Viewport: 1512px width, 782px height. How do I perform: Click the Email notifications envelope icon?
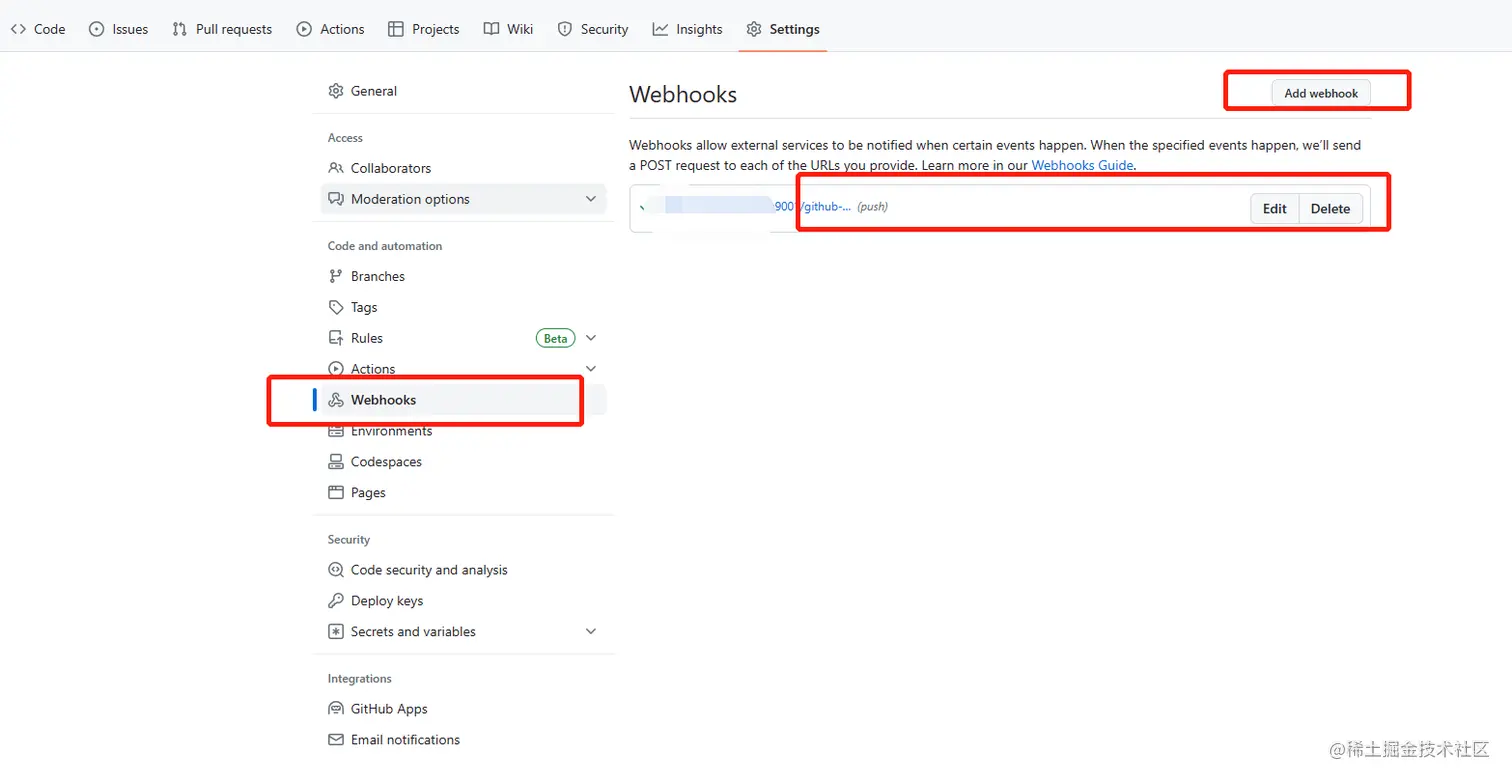point(336,740)
